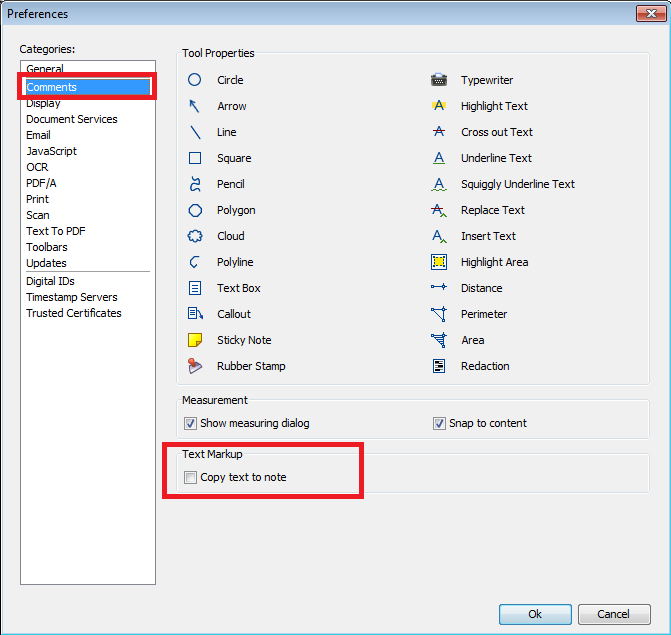Open the Pencil tool icon
The height and width of the screenshot is (635, 671).
(x=195, y=184)
